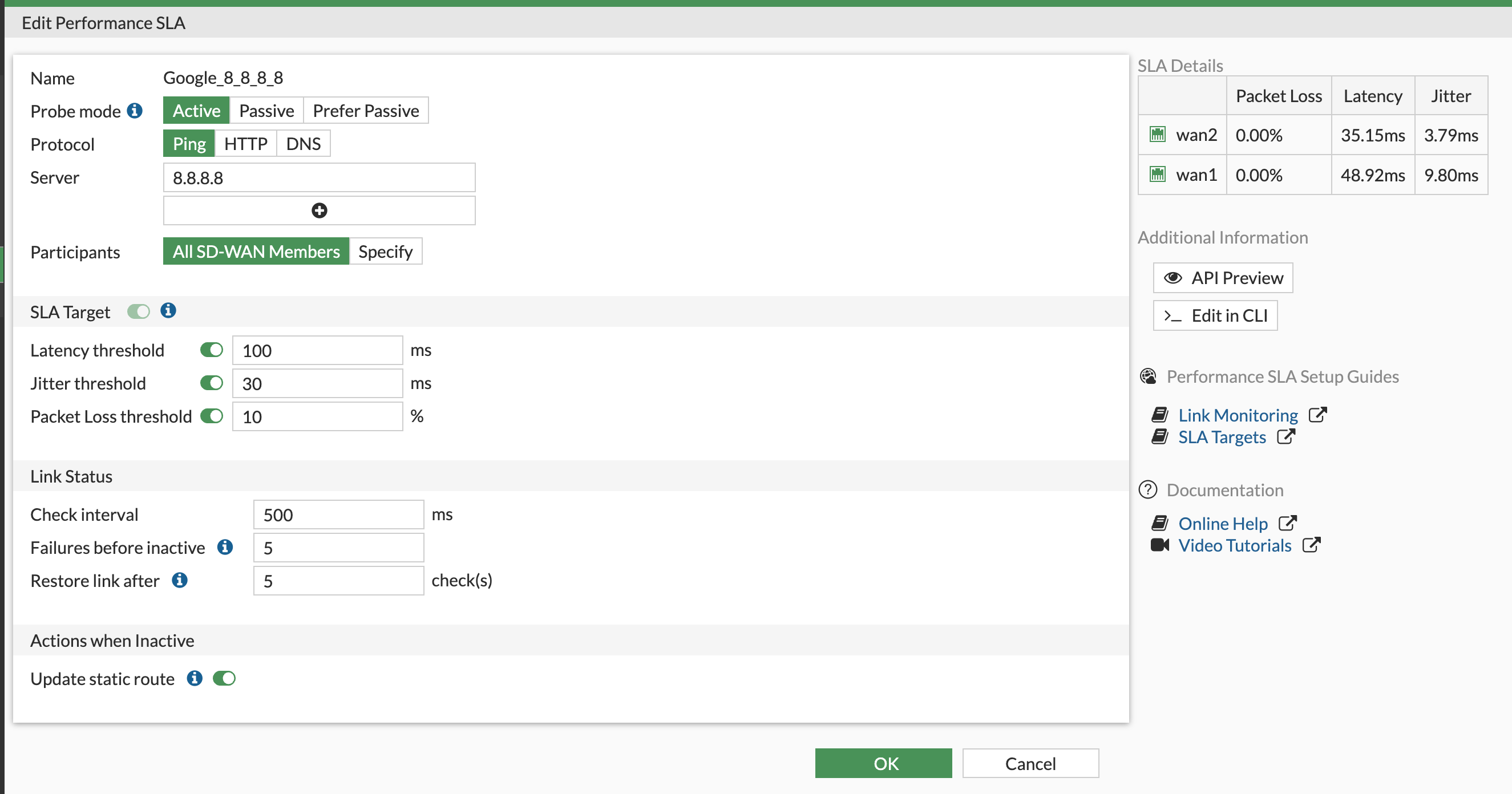
Task: Disable the Update static route toggle
Action: click(x=225, y=678)
